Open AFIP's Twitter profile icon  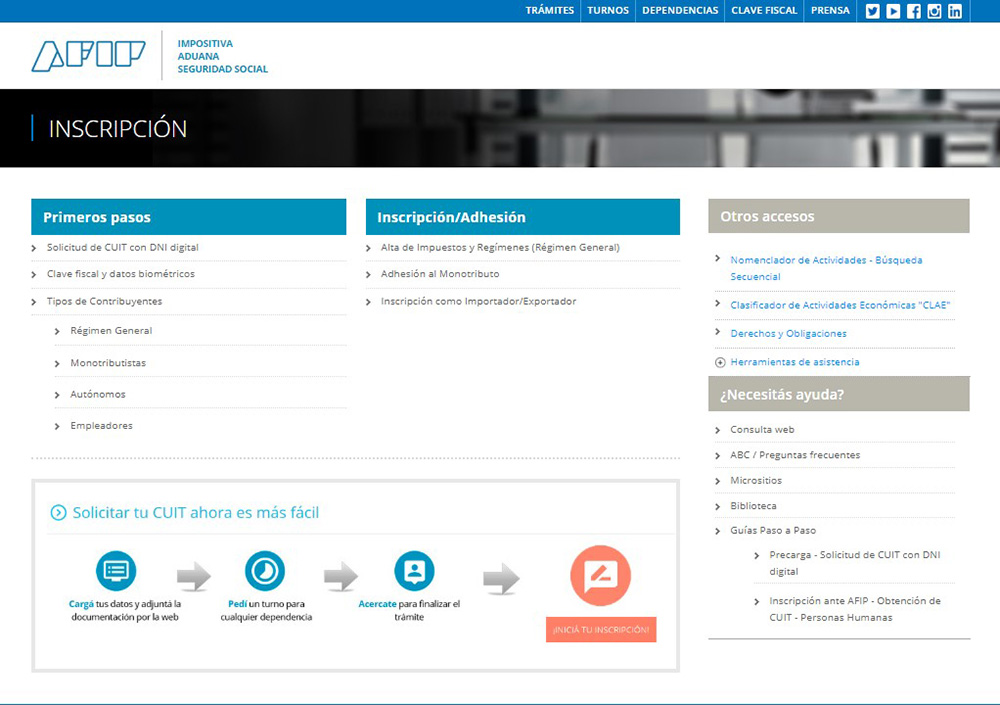point(871,11)
